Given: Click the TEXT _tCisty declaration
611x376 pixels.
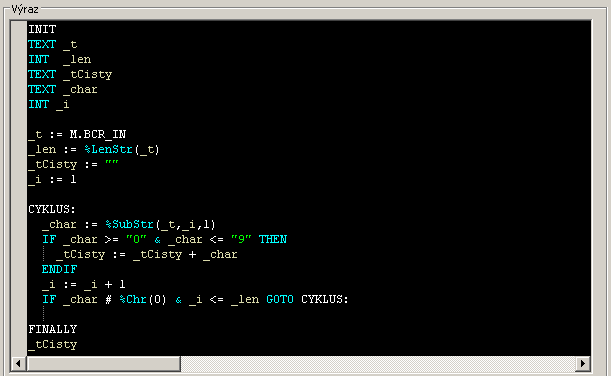Looking at the screenshot, I should click(x=70, y=74).
